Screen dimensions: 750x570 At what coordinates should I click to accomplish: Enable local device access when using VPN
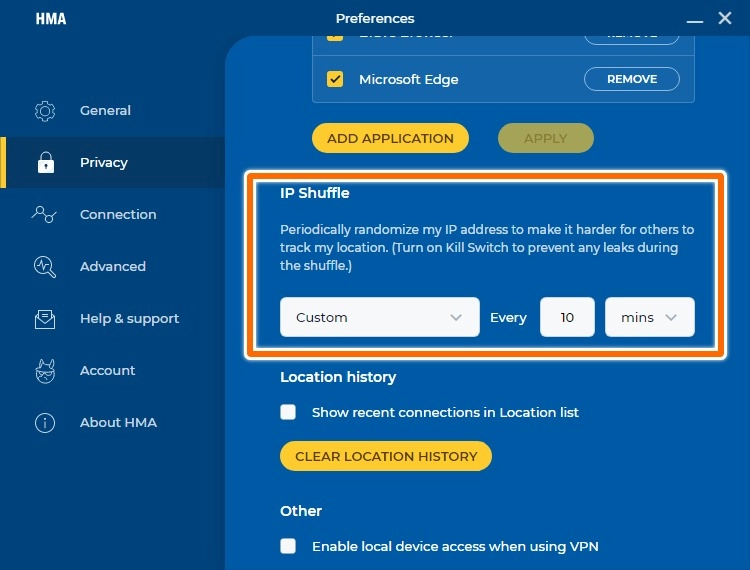288,546
